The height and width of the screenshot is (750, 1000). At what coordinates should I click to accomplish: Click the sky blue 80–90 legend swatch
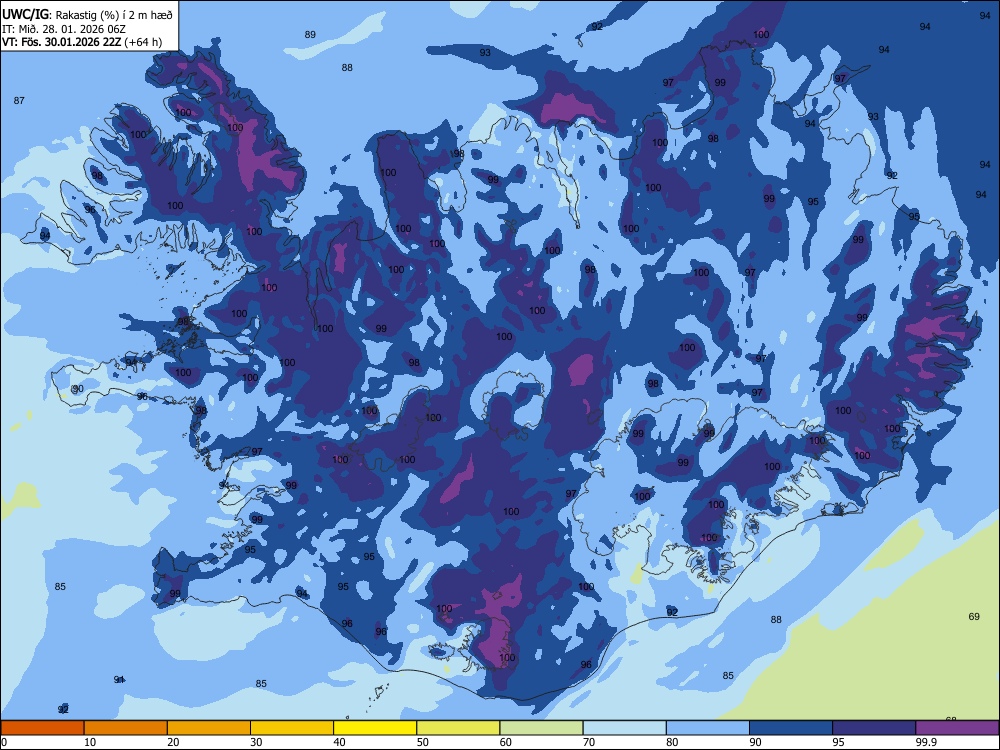(708, 728)
